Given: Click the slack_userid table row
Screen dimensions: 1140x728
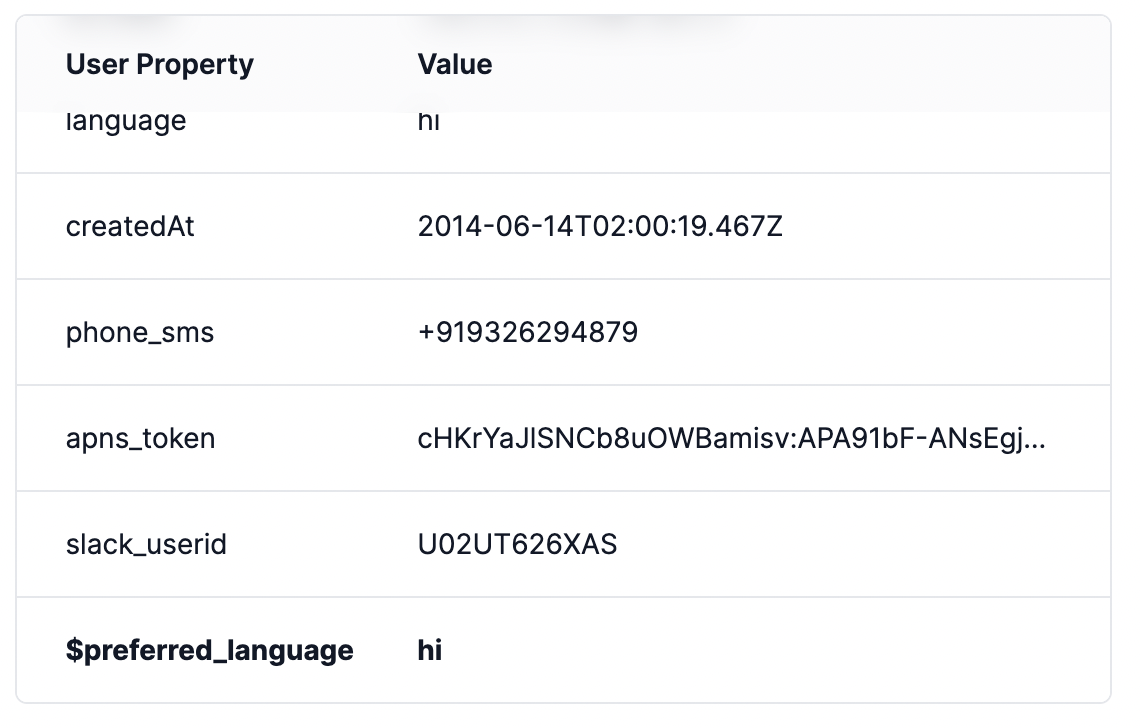Looking at the screenshot, I should pyautogui.click(x=563, y=544).
